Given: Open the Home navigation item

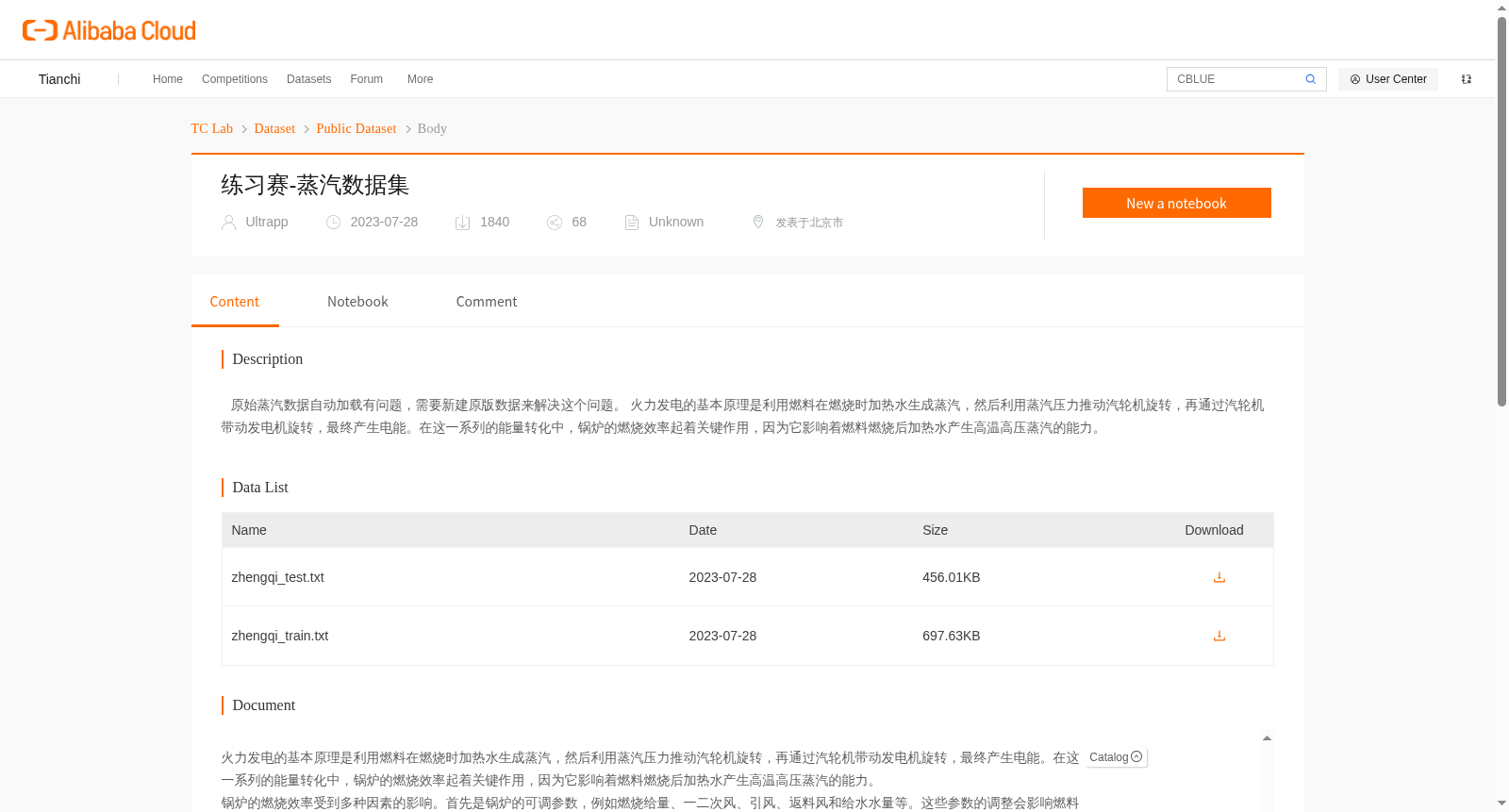Looking at the screenshot, I should tap(168, 79).
